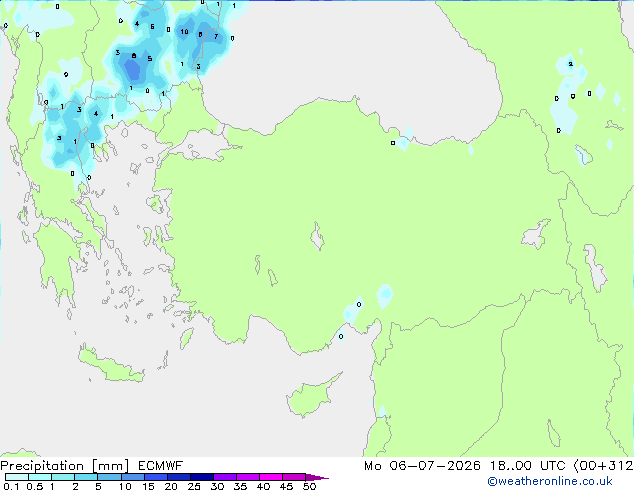Image resolution: width=634 pixels, height=490 pixels.
Task: Click the dark blue heaviest rain patch
Action: (x=132, y=69)
